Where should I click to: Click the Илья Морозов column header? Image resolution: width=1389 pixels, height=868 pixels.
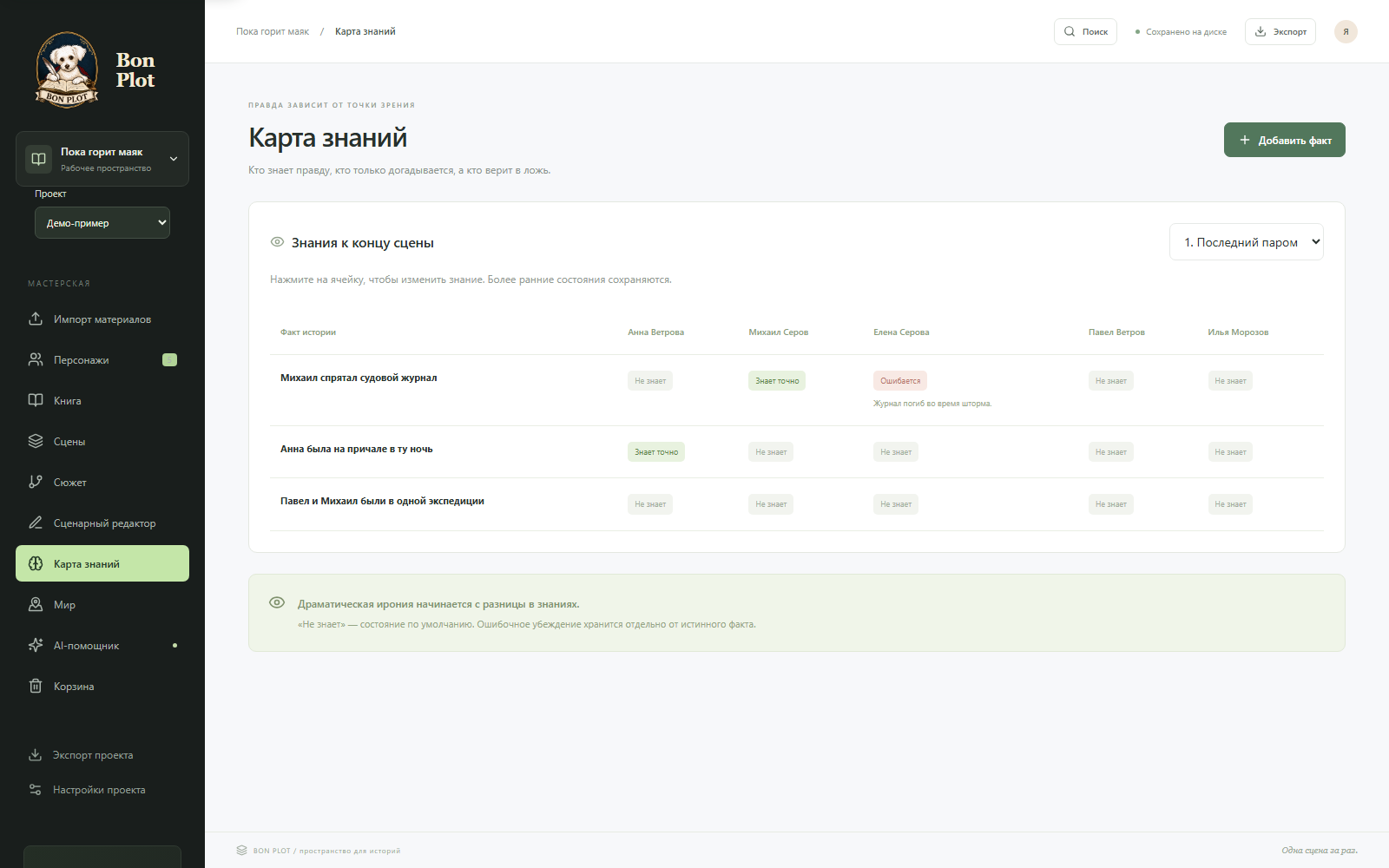(x=1238, y=332)
